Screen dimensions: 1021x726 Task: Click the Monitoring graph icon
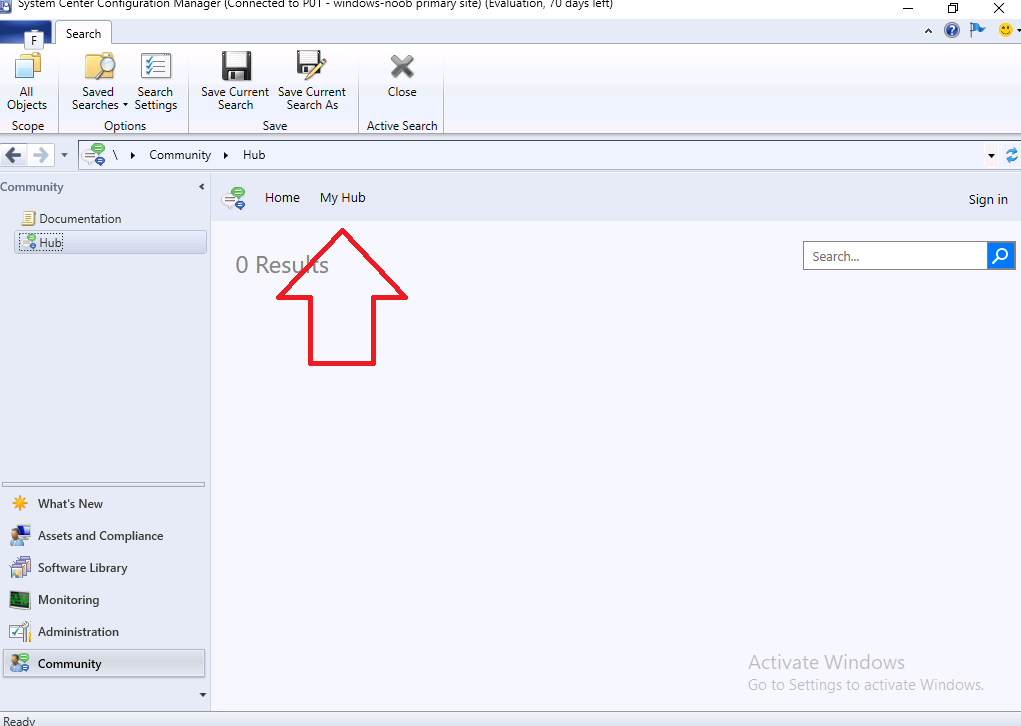pyautogui.click(x=20, y=599)
